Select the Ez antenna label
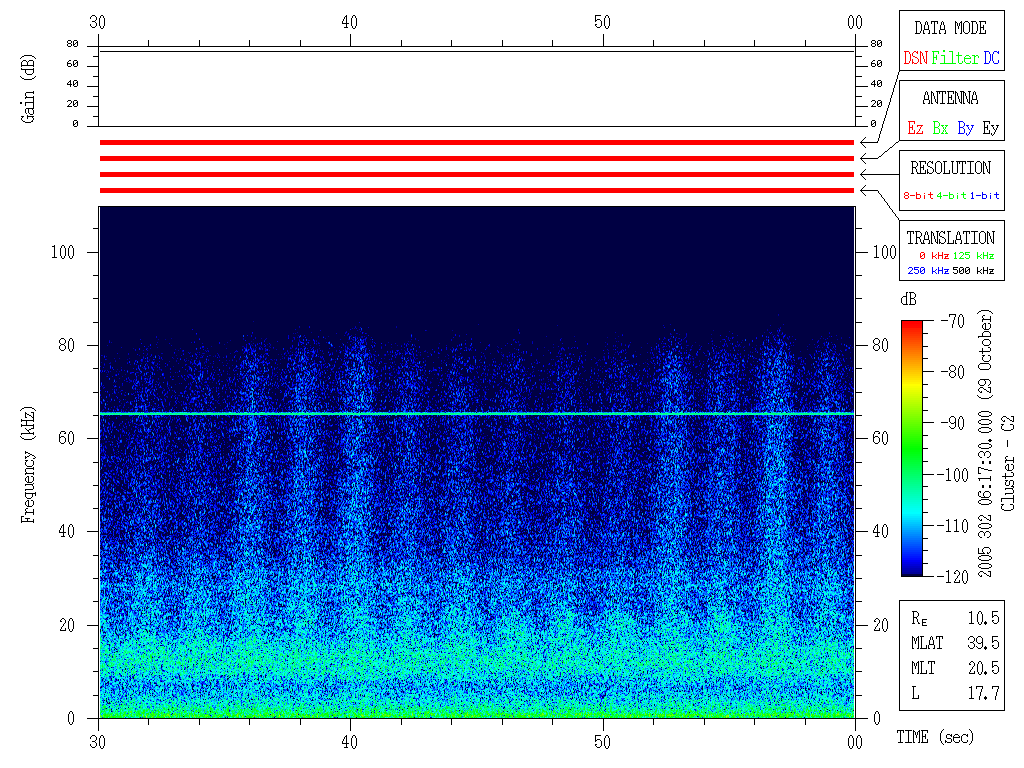 click(x=915, y=129)
